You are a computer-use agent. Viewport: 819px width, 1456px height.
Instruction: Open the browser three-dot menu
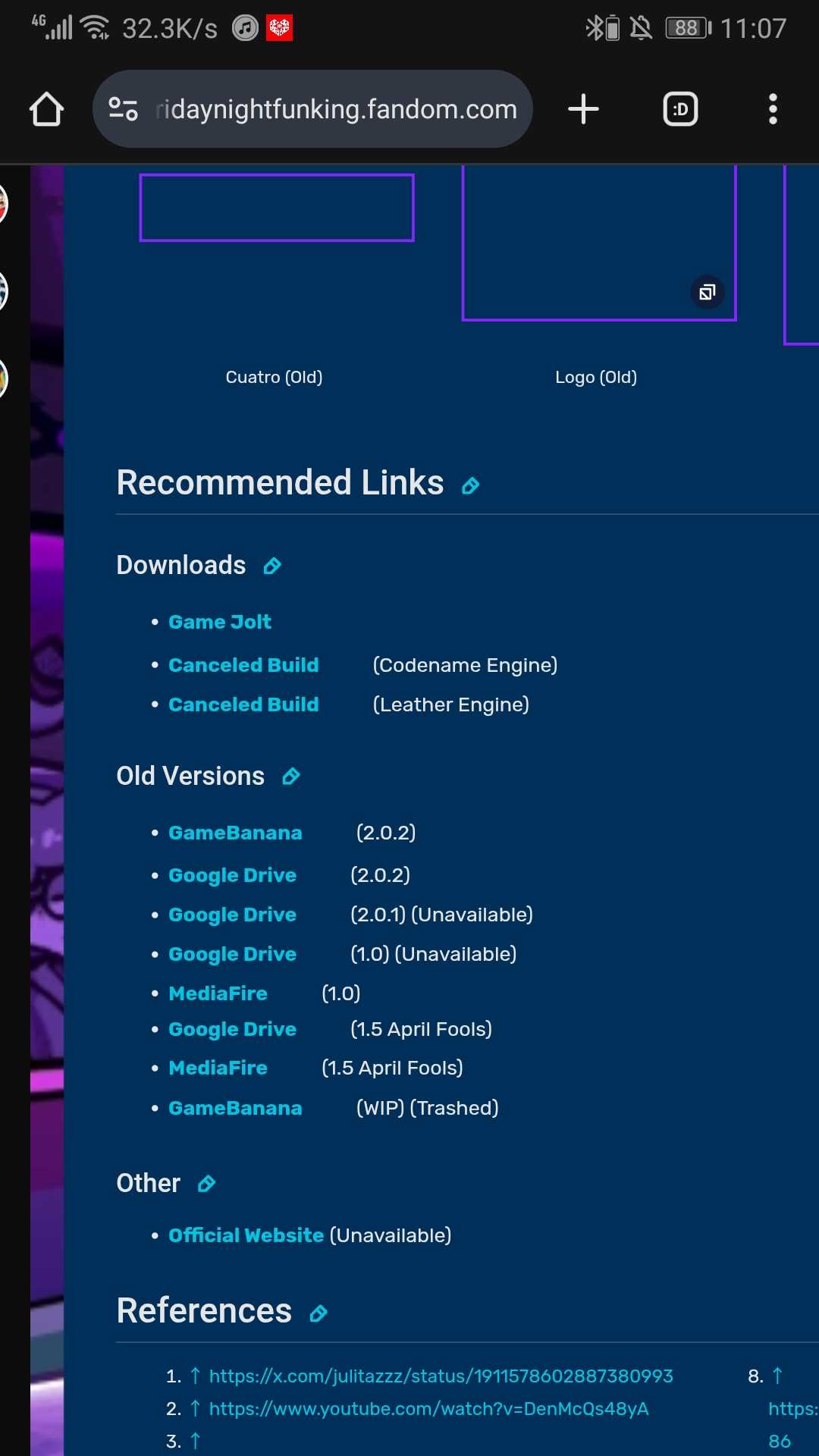(x=773, y=109)
